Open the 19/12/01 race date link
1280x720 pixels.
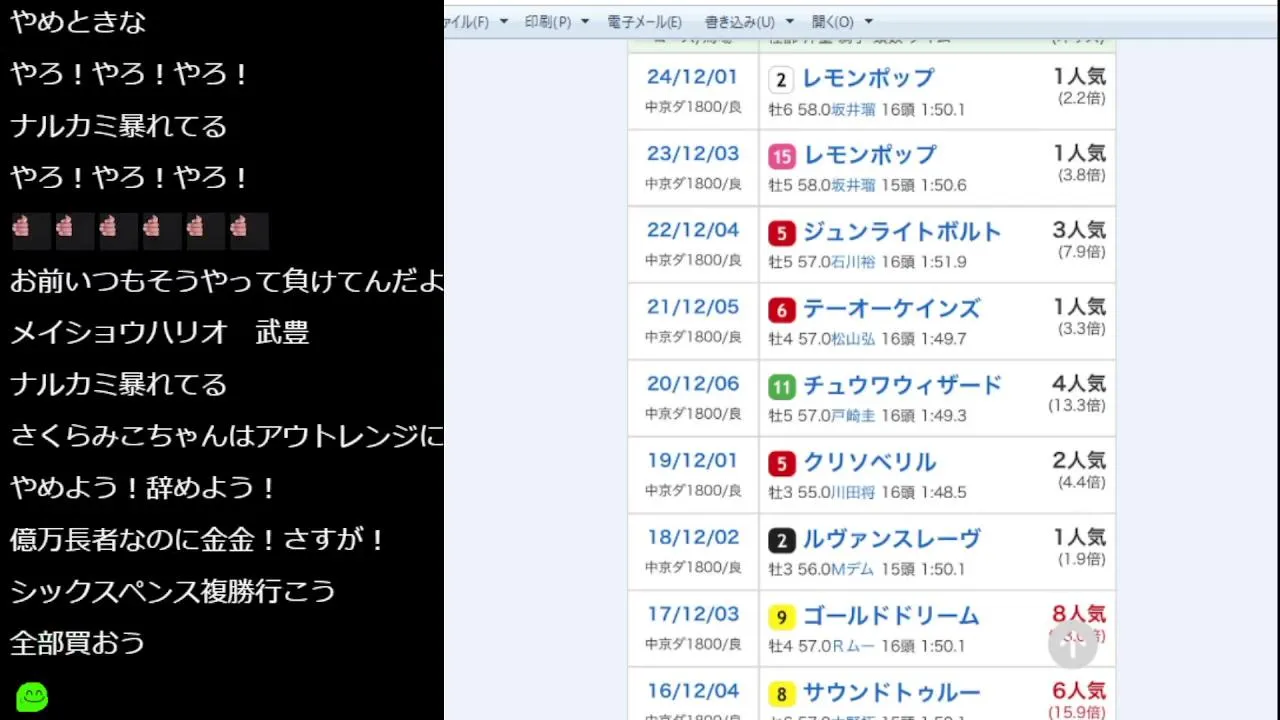(x=692, y=461)
